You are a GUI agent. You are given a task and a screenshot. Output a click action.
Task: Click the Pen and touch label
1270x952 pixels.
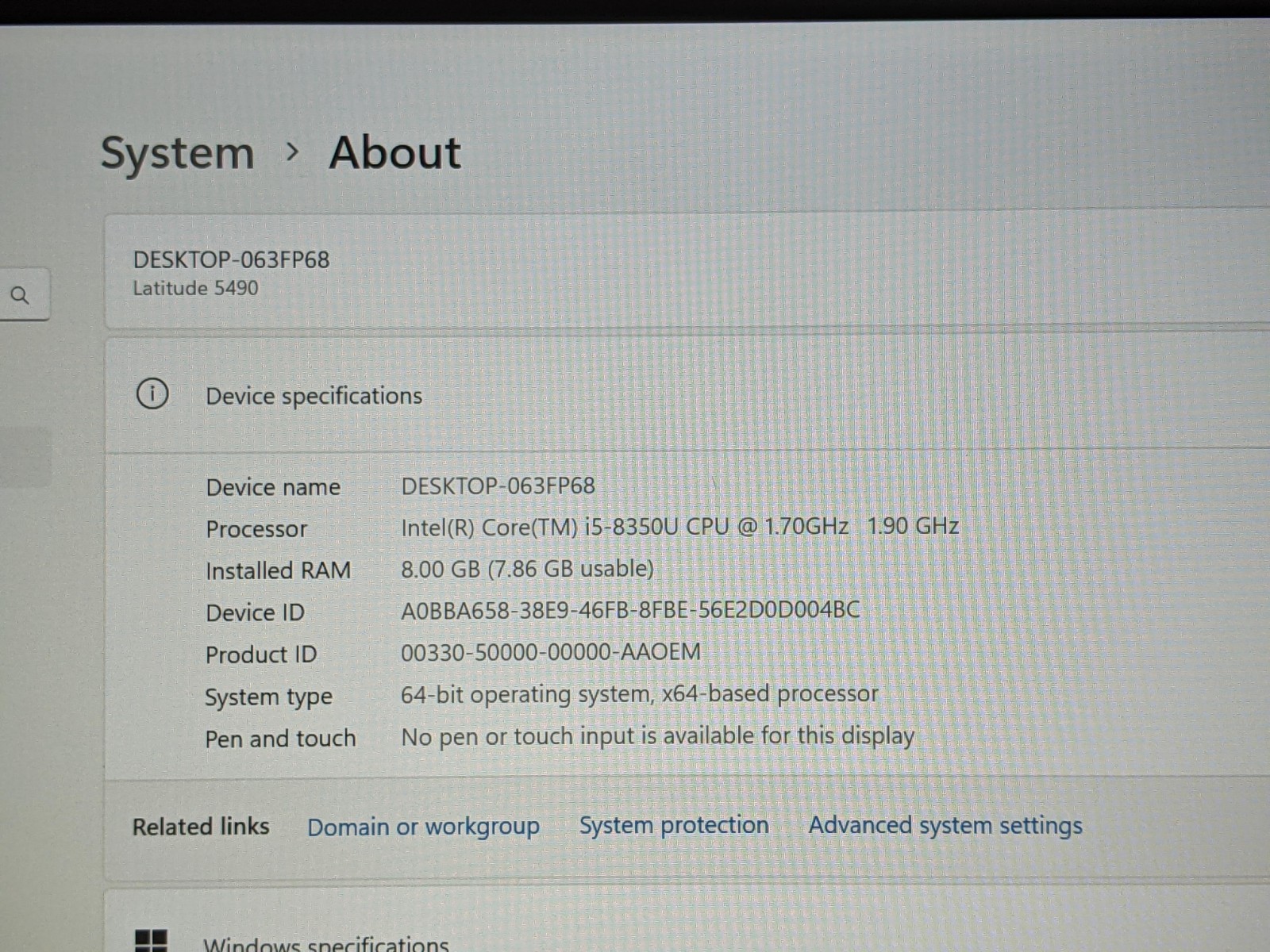[x=280, y=739]
